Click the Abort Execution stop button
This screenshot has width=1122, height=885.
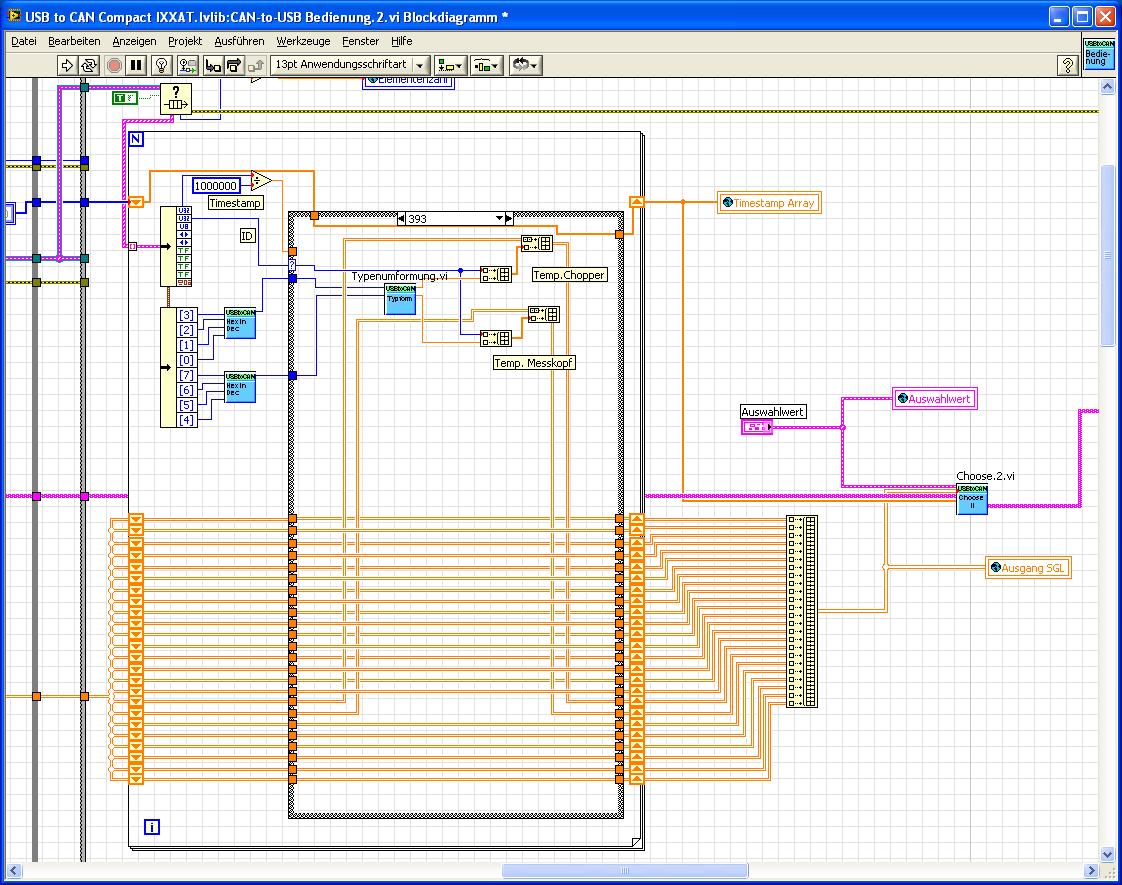coord(113,65)
